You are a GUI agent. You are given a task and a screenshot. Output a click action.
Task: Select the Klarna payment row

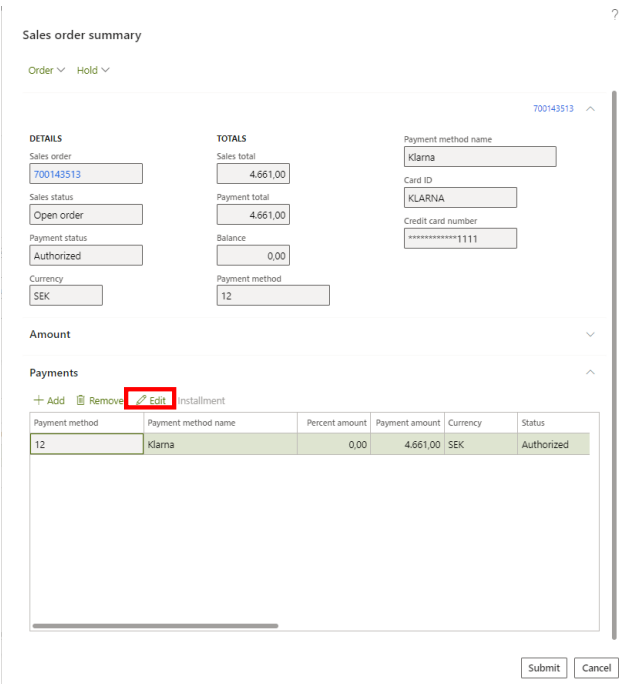pyautogui.click(x=220, y=445)
